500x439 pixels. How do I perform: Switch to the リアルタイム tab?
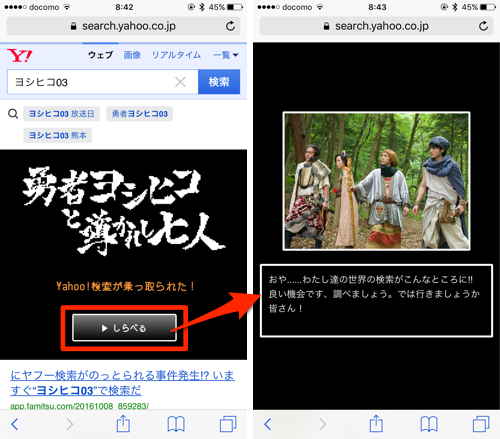[176, 55]
